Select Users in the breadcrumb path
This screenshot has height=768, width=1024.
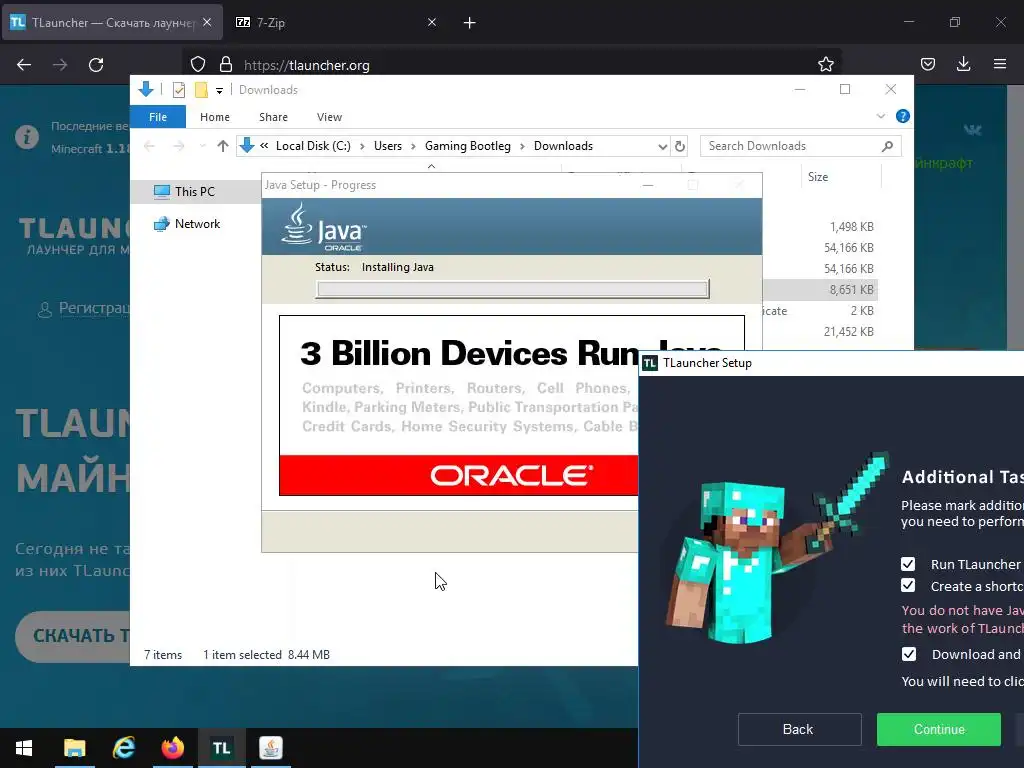388,146
